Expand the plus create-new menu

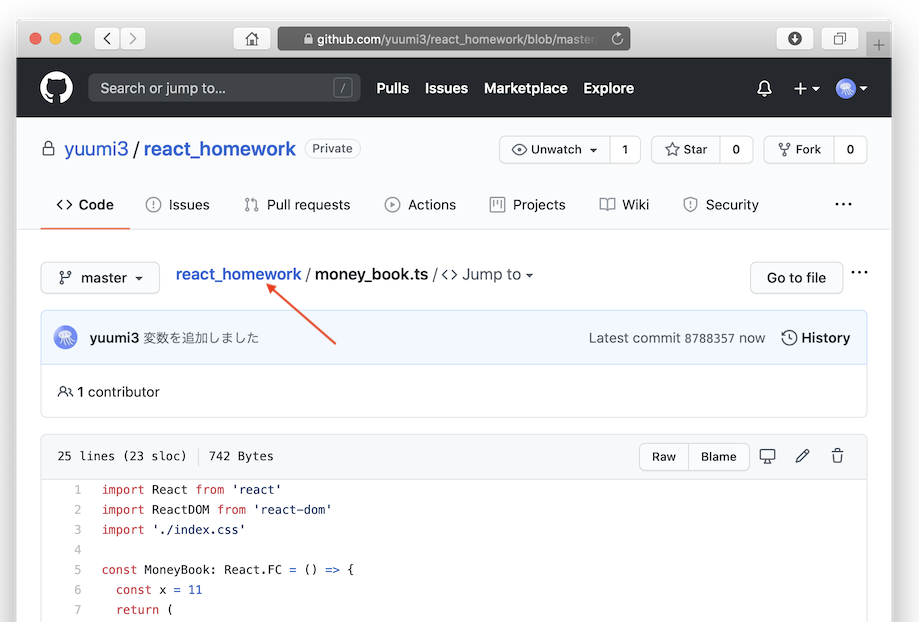(806, 89)
